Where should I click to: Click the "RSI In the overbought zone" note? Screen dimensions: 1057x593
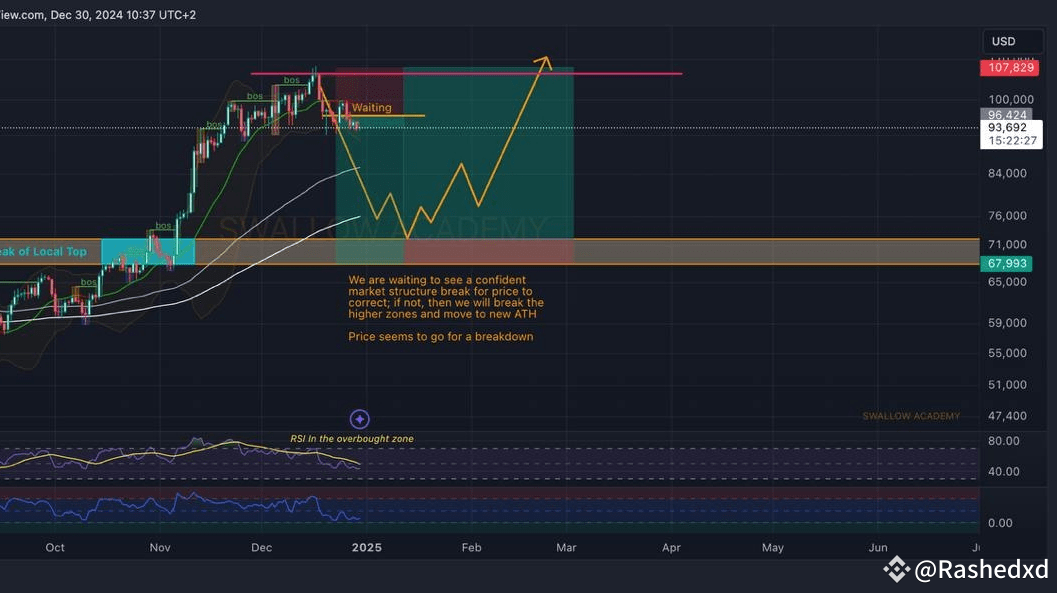[350, 438]
